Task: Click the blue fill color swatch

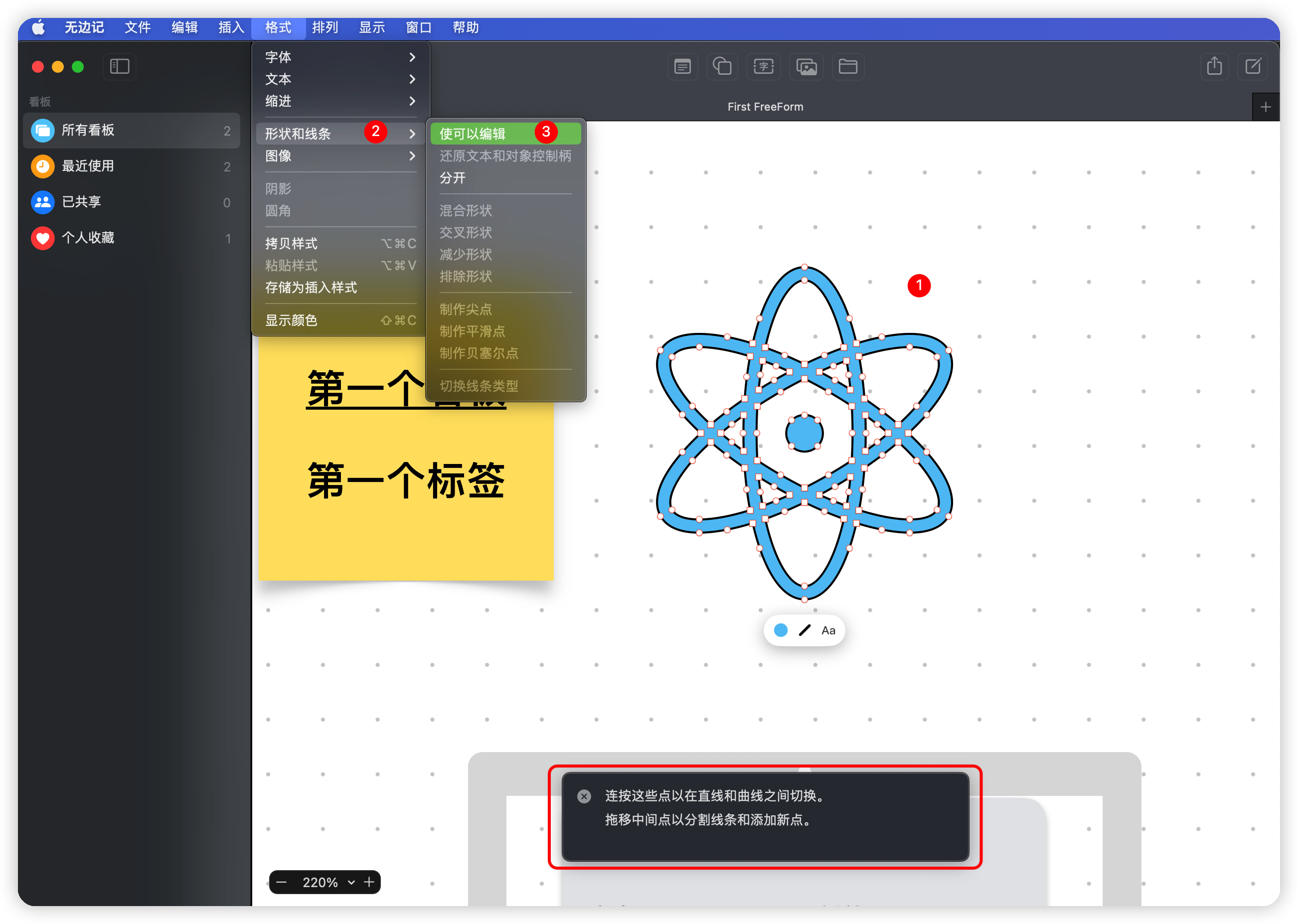Action: (x=780, y=630)
